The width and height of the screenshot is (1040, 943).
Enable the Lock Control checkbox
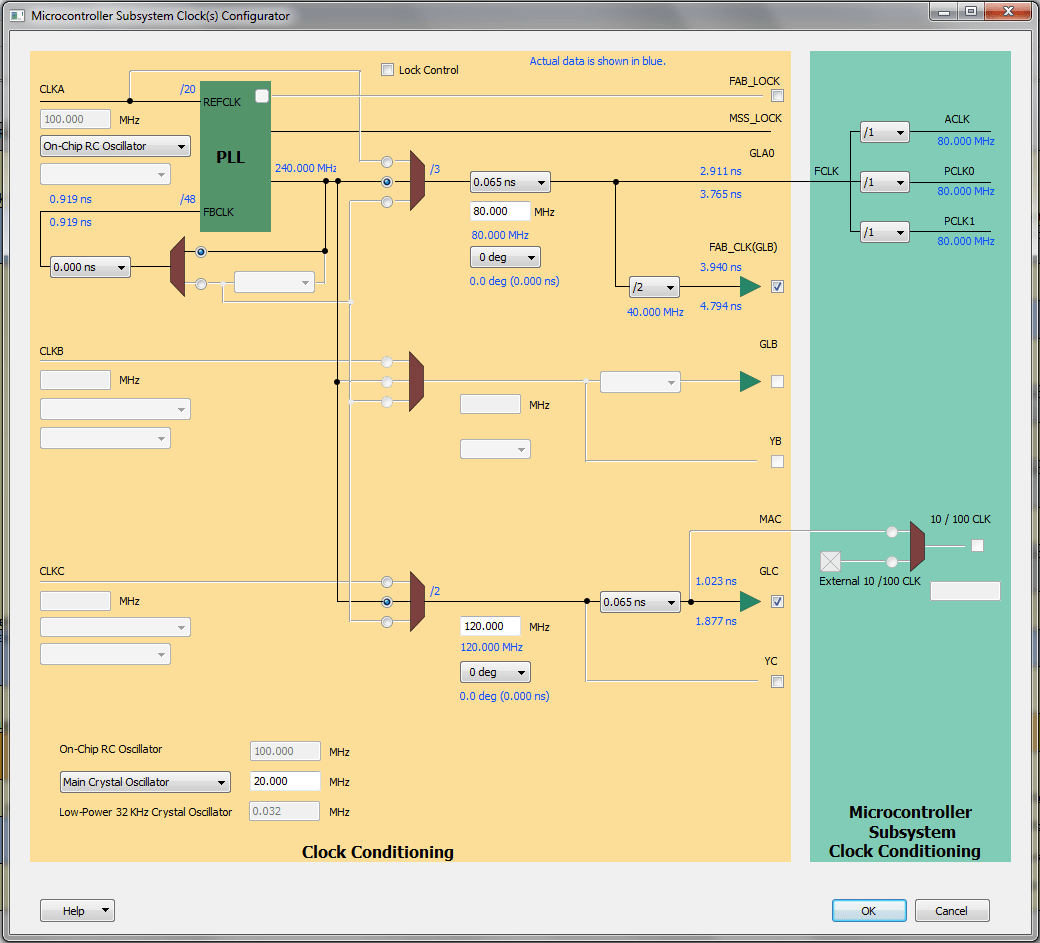[388, 69]
